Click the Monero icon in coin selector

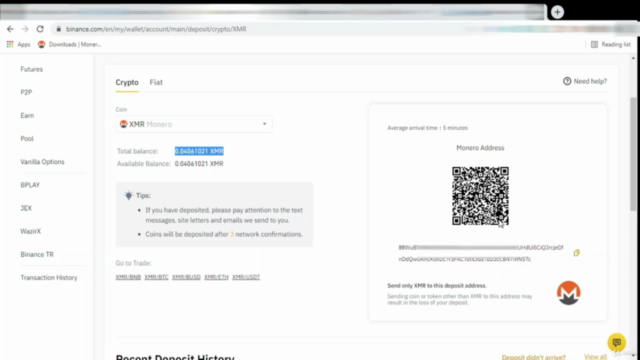pos(123,124)
